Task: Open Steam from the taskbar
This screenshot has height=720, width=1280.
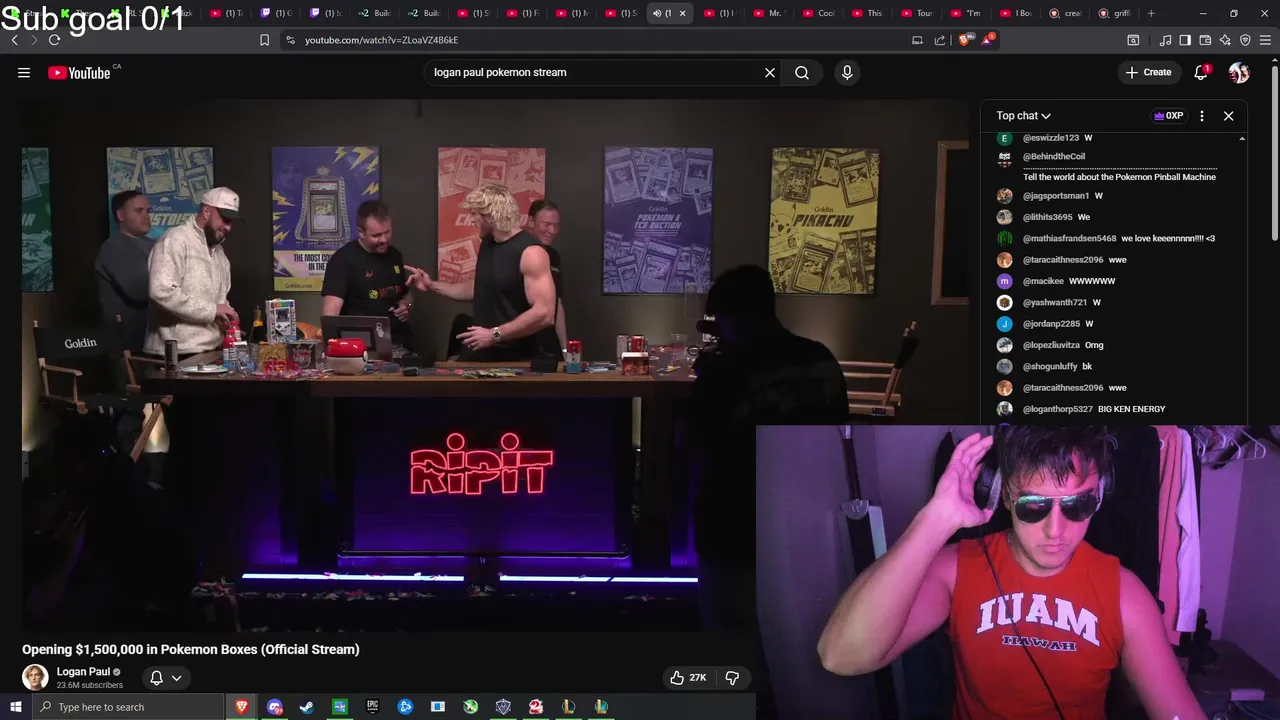Action: coord(307,707)
